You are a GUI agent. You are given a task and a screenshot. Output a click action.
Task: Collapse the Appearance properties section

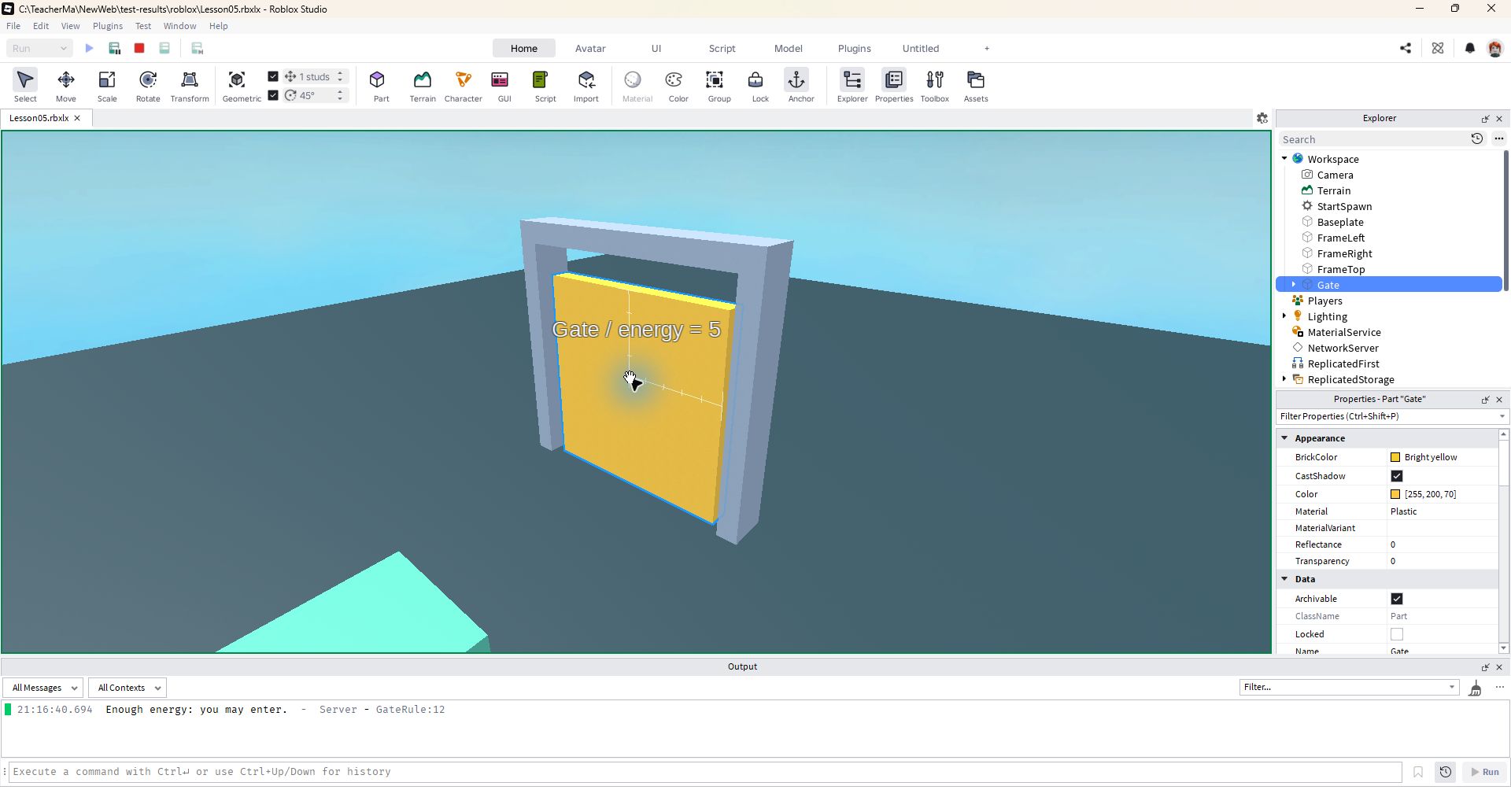1284,438
